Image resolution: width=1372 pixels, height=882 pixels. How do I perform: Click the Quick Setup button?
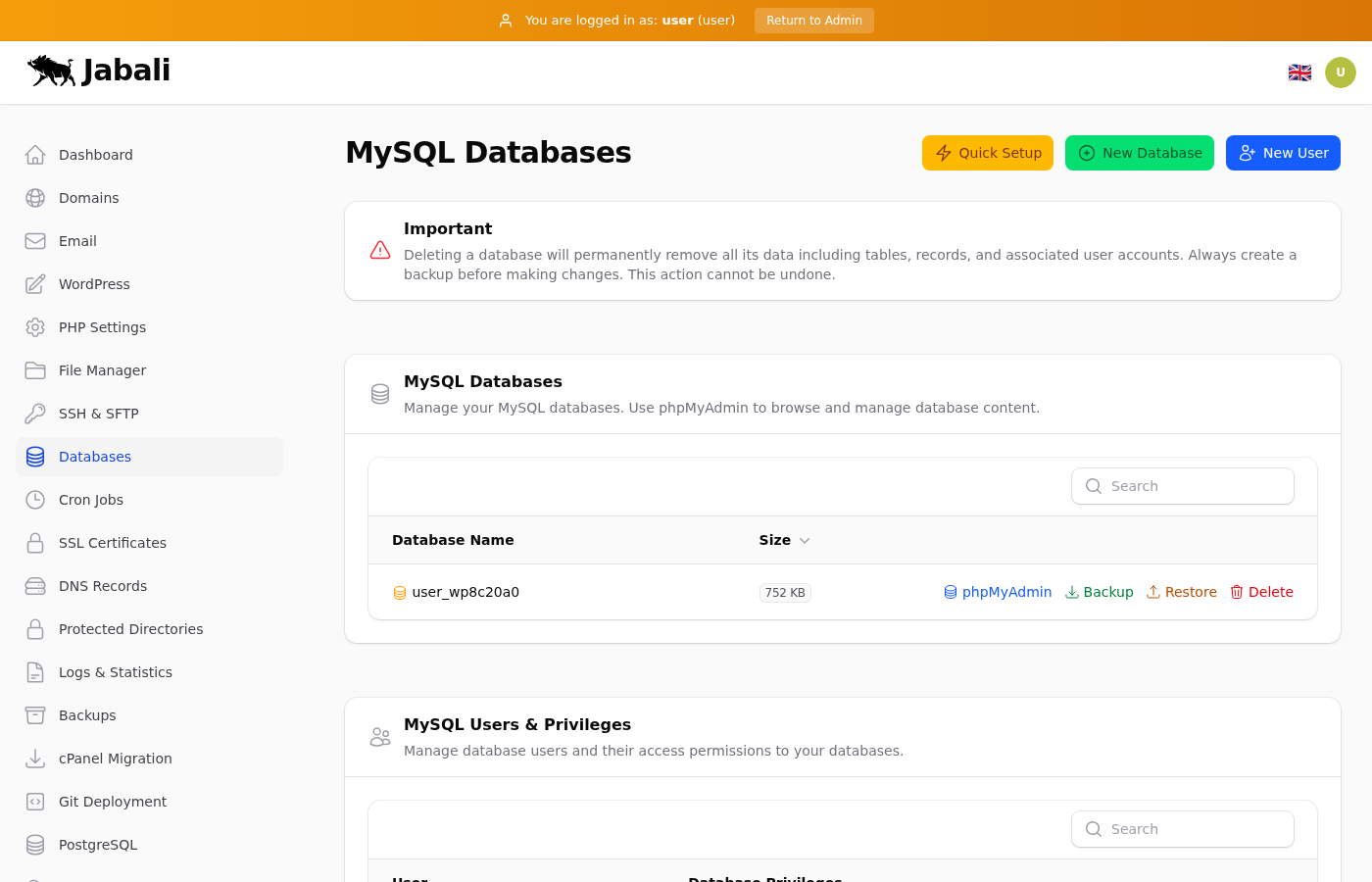[987, 153]
